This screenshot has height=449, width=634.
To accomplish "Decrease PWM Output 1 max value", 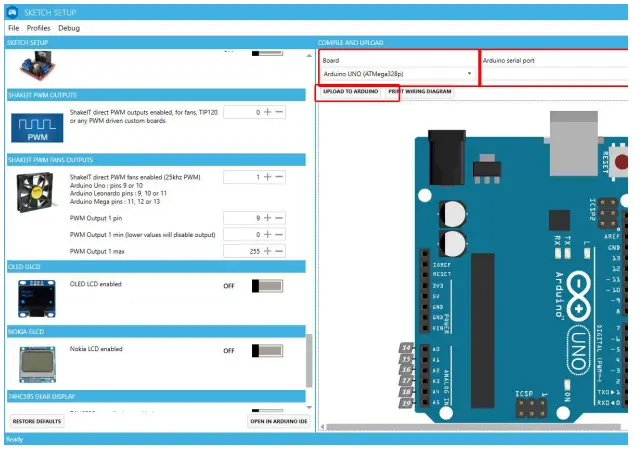I will tap(279, 251).
